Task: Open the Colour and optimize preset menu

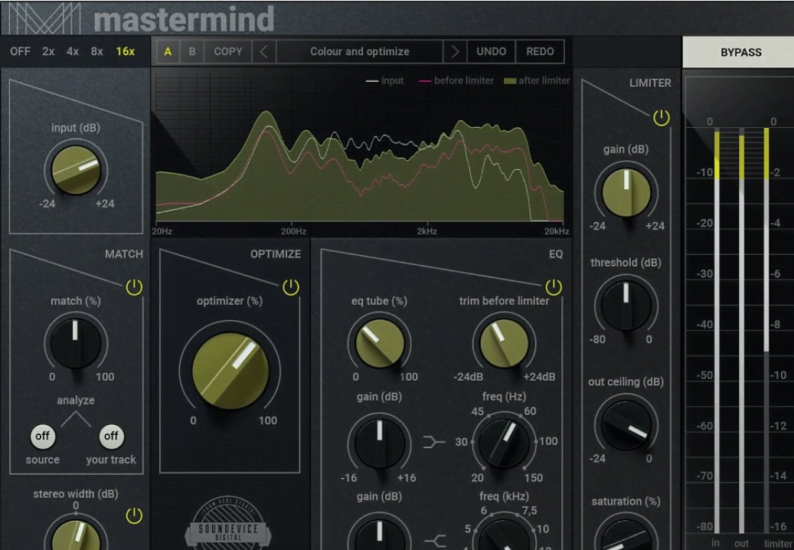Action: pos(360,52)
